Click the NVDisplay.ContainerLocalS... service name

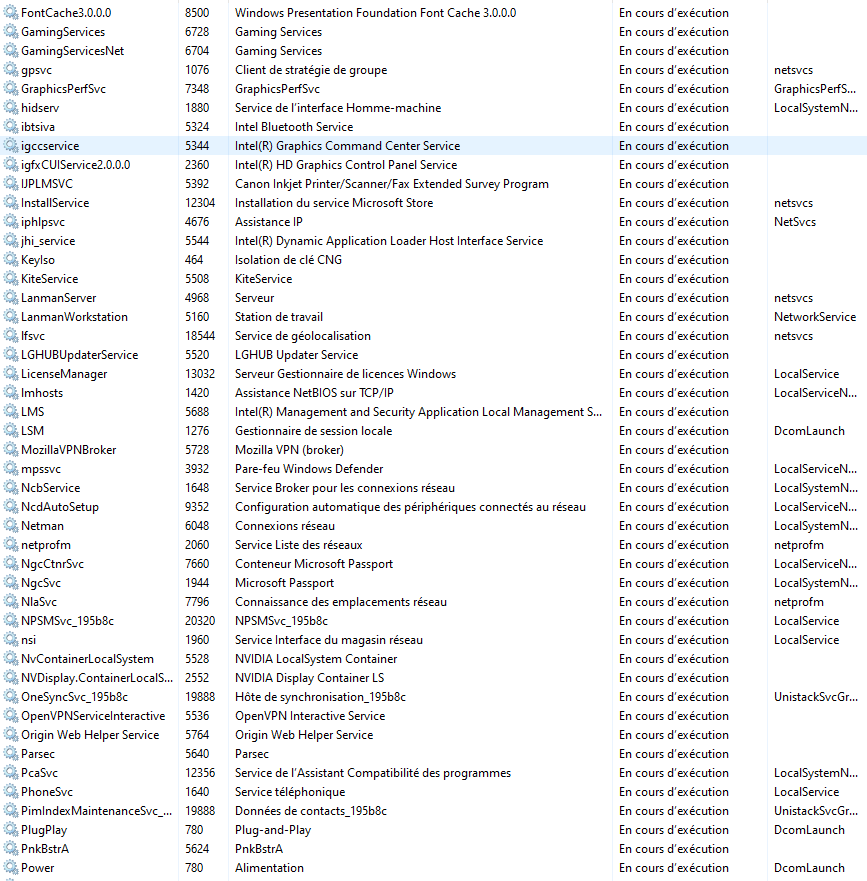pos(97,678)
